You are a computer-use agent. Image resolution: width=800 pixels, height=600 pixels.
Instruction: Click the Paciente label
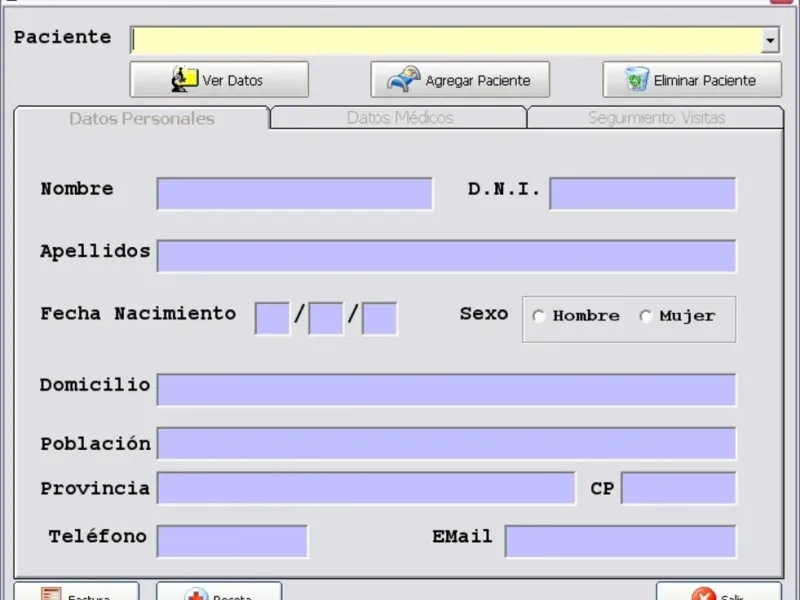pyautogui.click(x=62, y=37)
